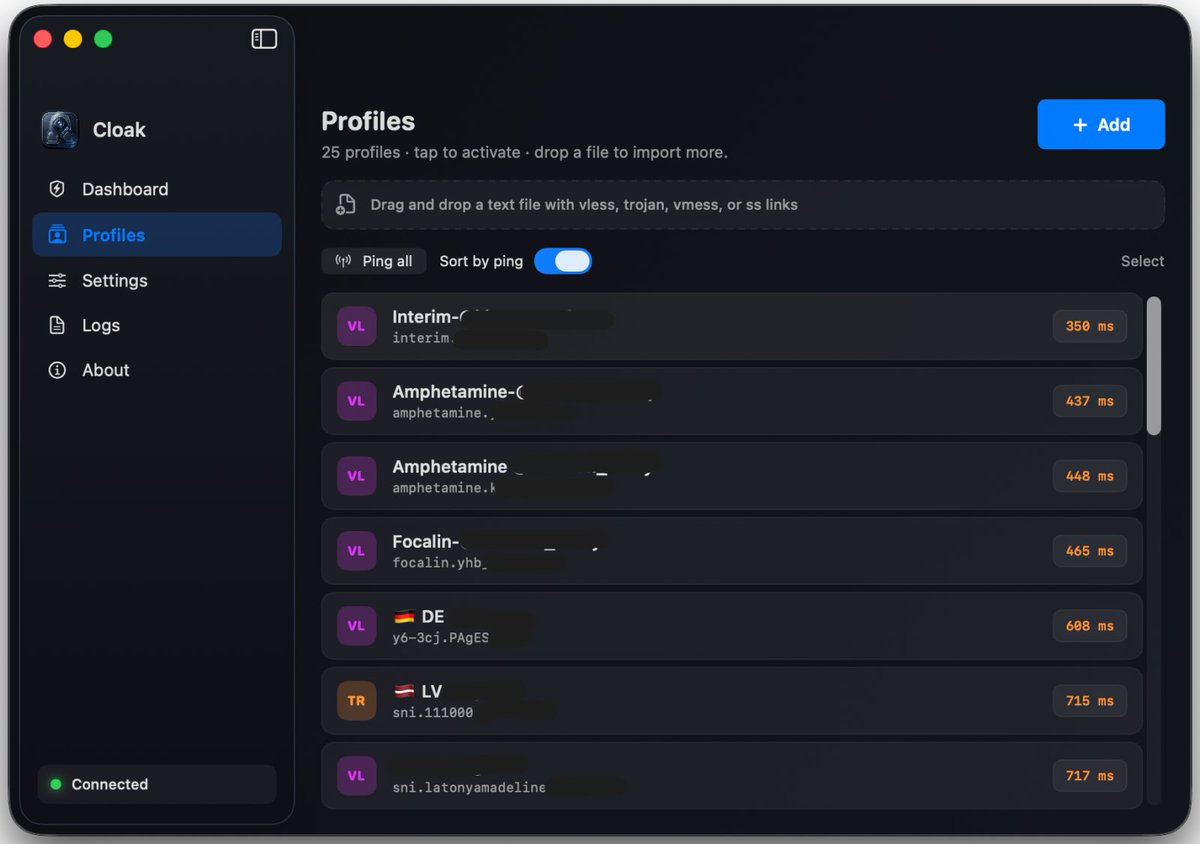Click the Latvian flag on LV profile
The width and height of the screenshot is (1200, 844).
(x=404, y=691)
